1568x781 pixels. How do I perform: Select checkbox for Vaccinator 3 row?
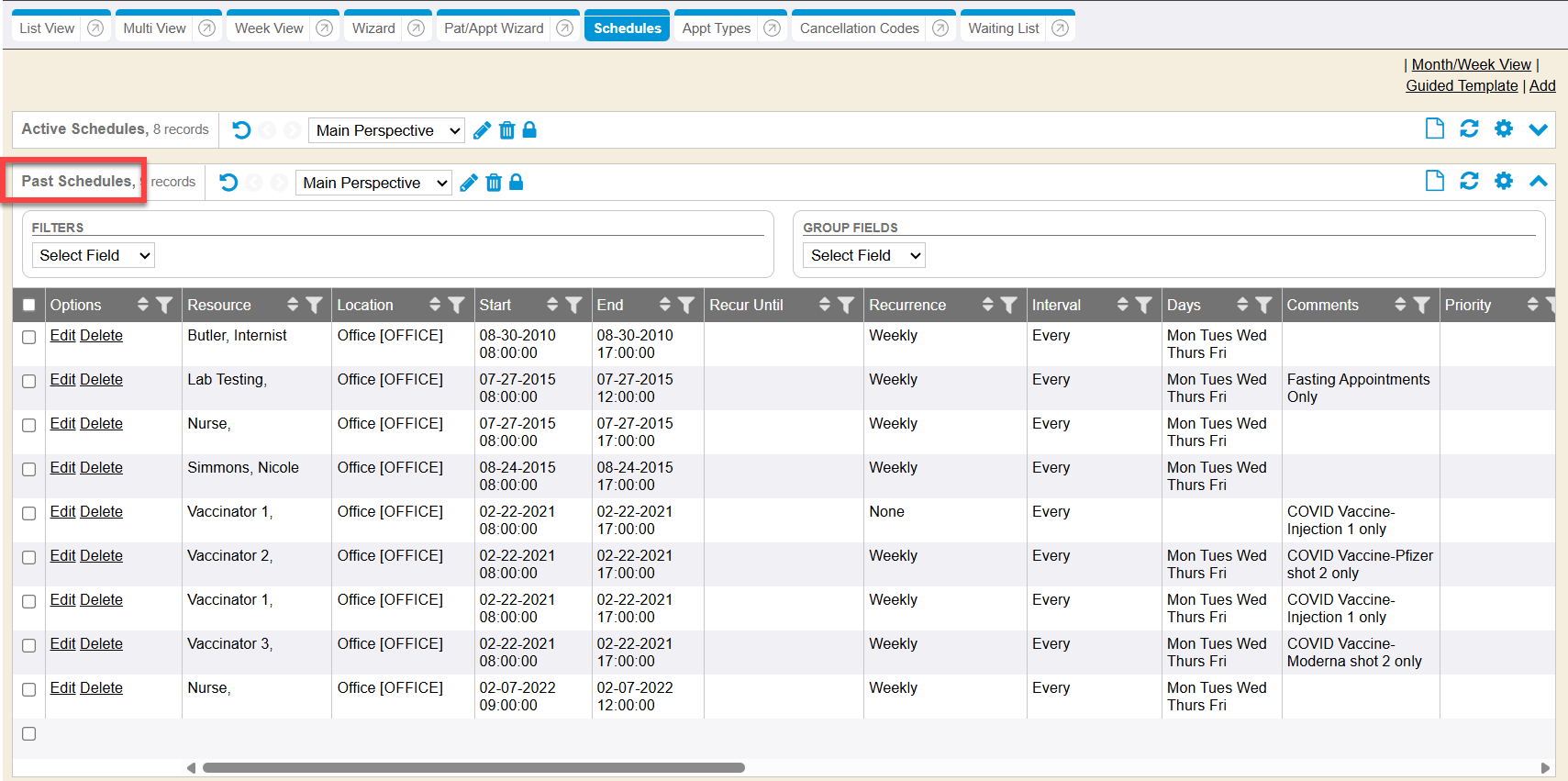[29, 645]
